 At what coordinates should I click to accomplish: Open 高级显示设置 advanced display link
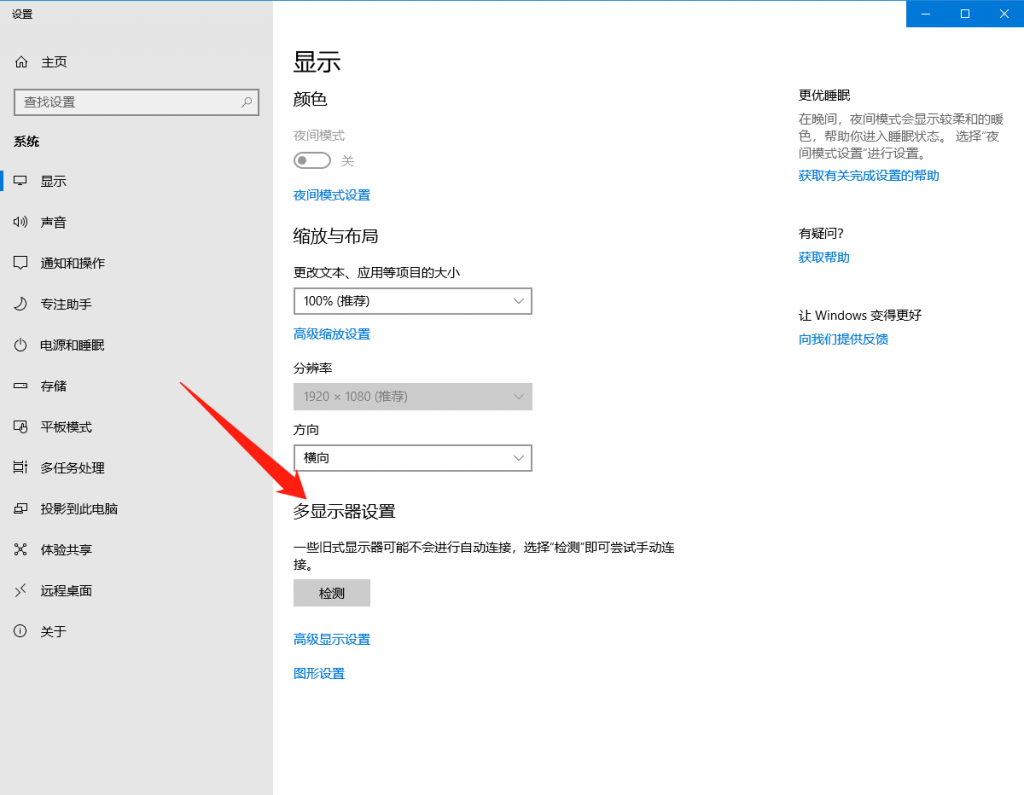click(331, 638)
